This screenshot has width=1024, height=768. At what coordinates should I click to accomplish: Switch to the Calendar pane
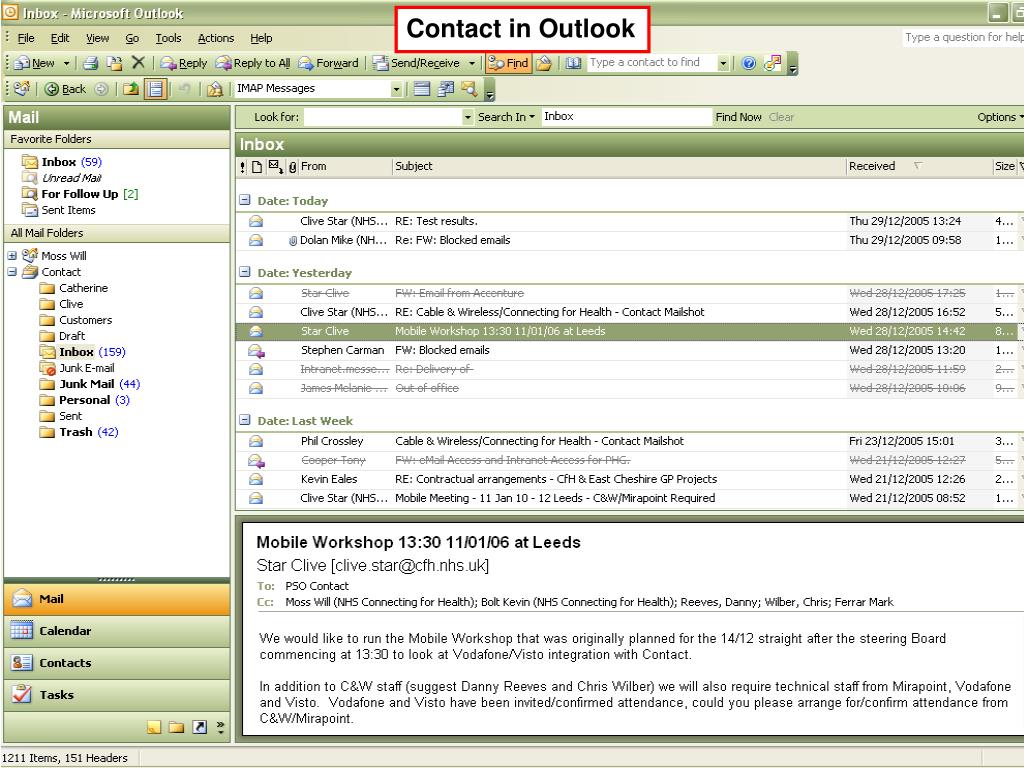117,631
